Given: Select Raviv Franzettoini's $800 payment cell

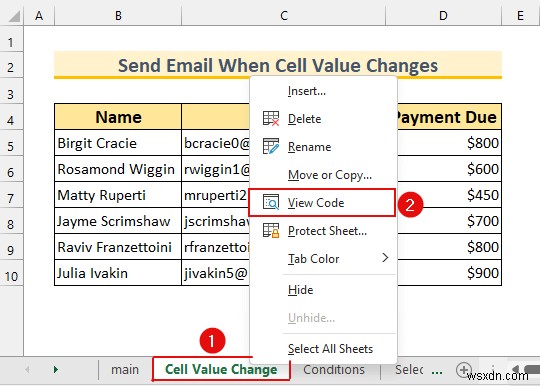Looking at the screenshot, I should [x=449, y=247].
